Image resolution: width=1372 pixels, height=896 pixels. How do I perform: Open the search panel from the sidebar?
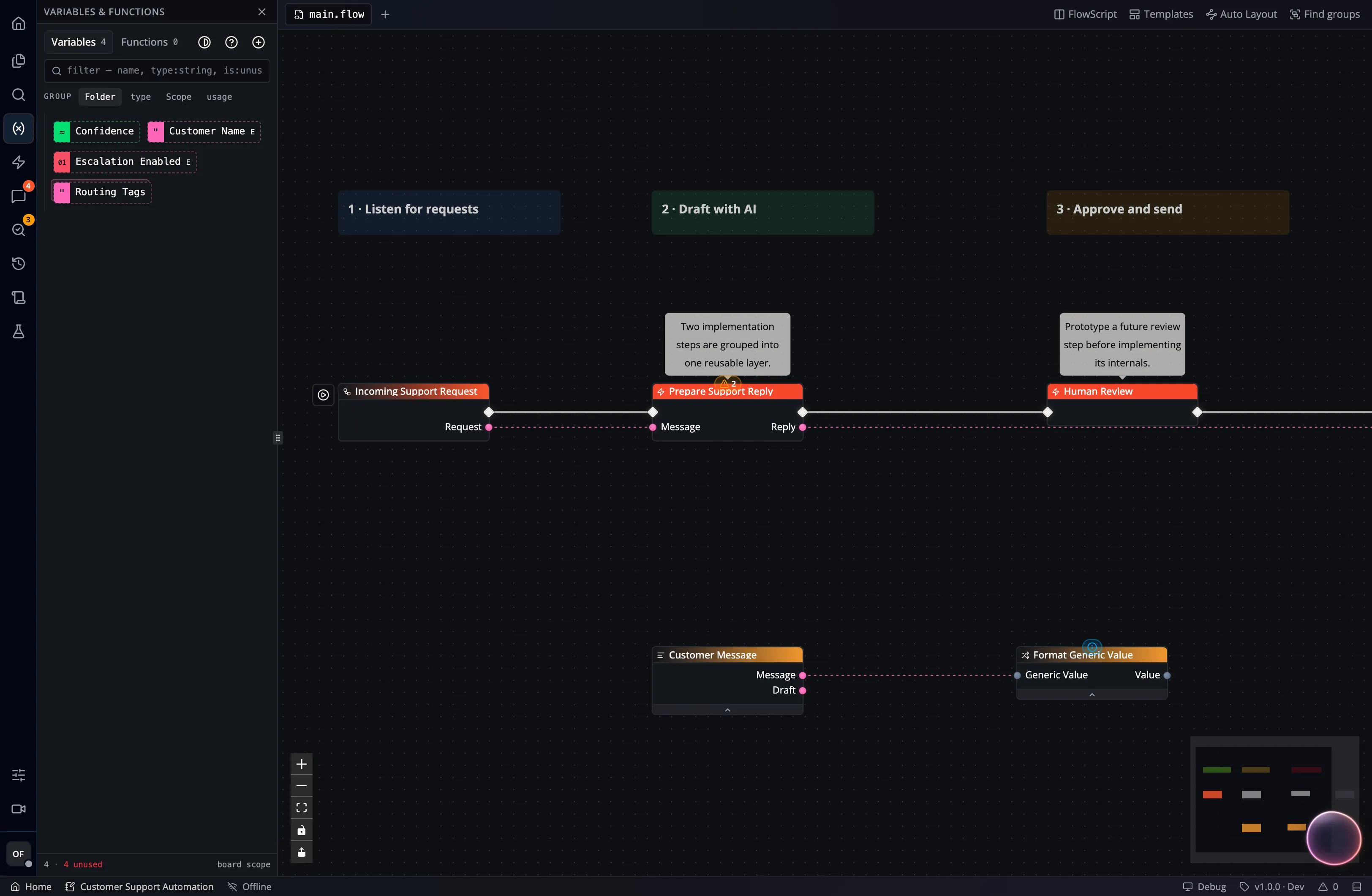click(19, 95)
